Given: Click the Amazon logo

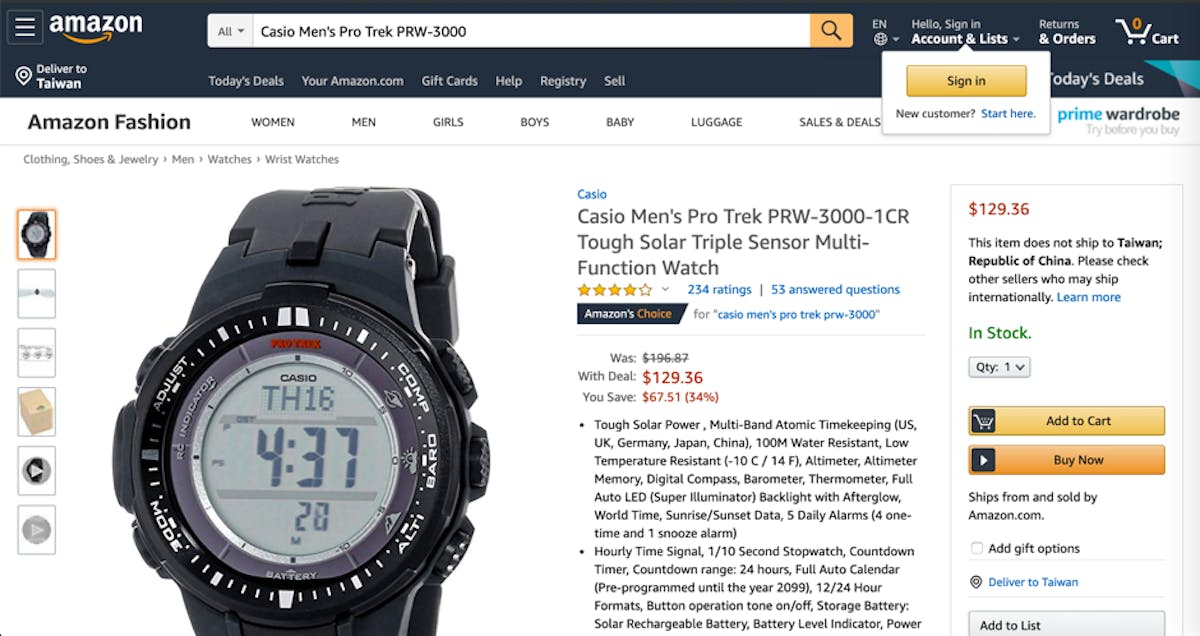Looking at the screenshot, I should [95, 28].
